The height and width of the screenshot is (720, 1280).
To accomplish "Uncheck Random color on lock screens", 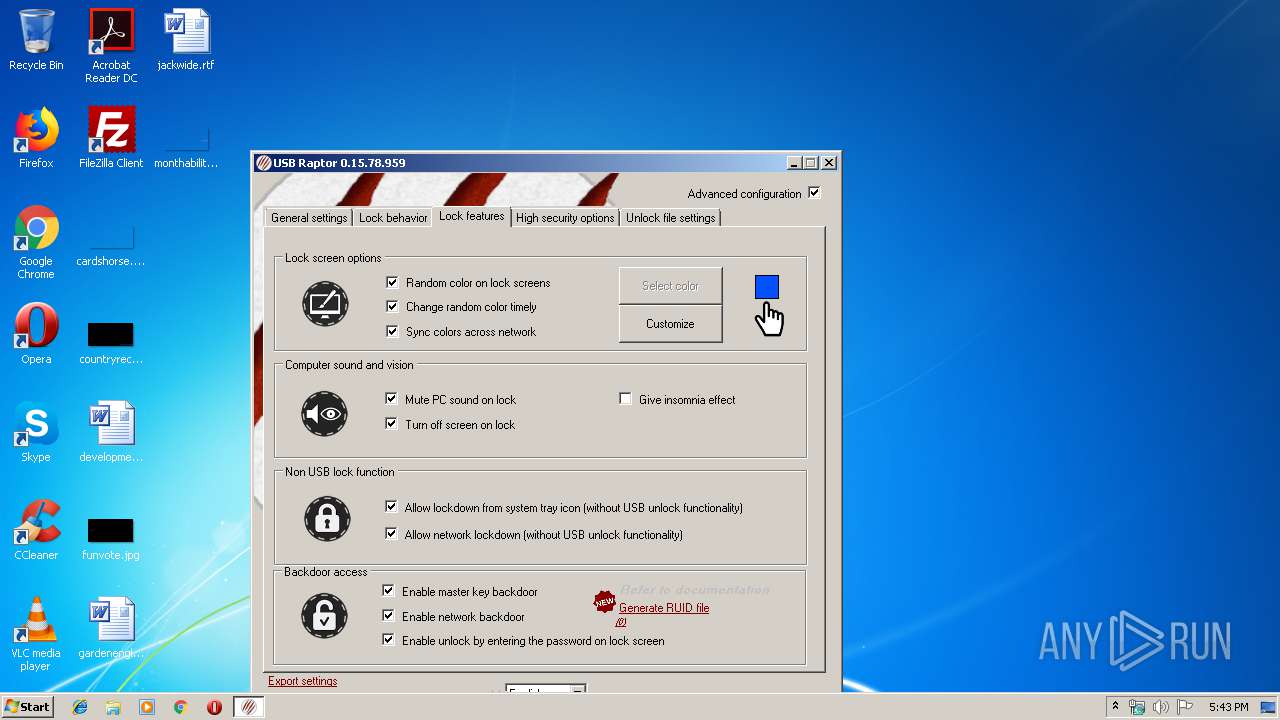I will tap(392, 283).
